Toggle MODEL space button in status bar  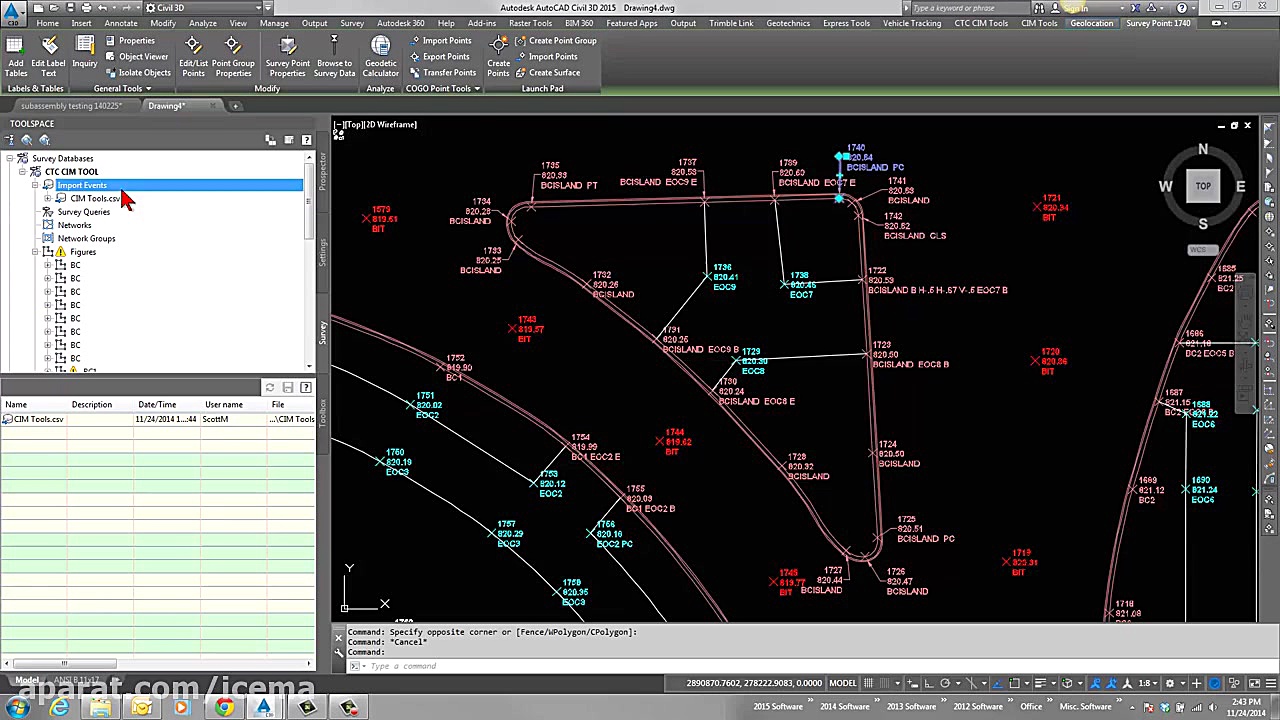[843, 684]
